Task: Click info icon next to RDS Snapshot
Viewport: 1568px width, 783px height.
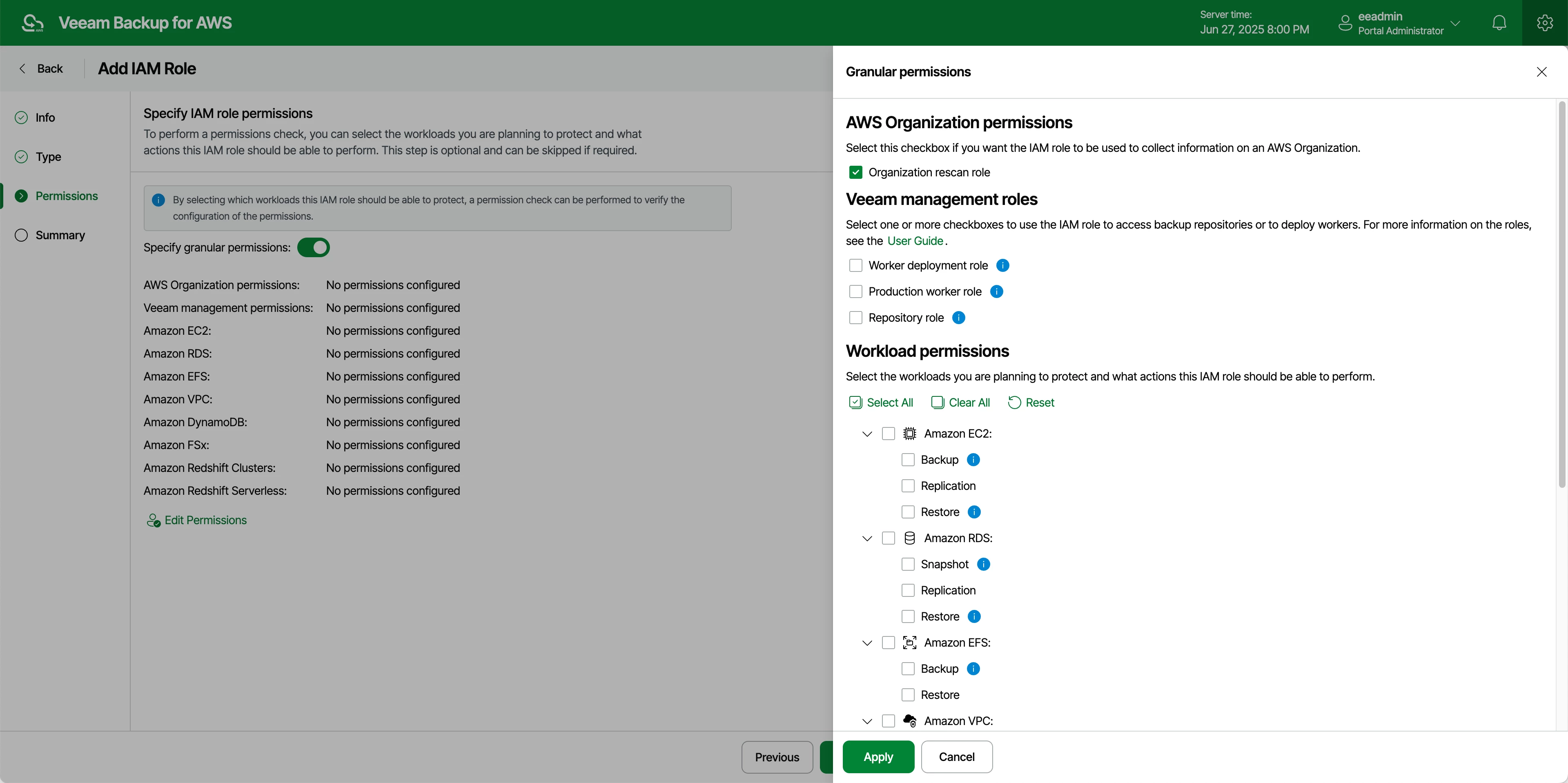Action: [984, 564]
